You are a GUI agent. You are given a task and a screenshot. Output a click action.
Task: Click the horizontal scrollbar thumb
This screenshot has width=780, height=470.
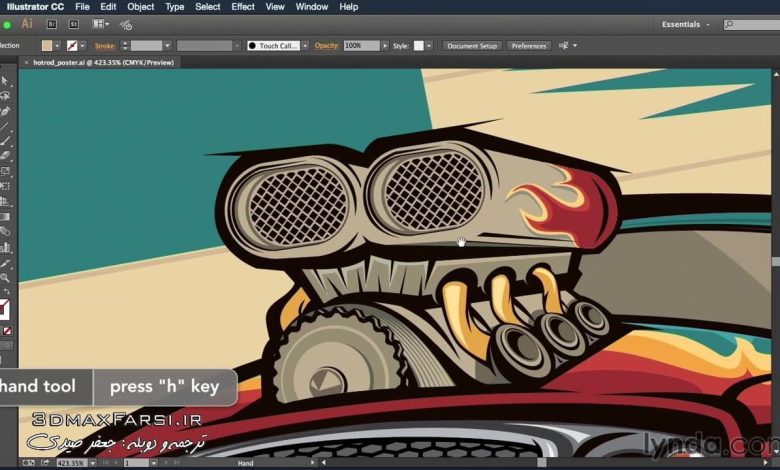click(542, 463)
